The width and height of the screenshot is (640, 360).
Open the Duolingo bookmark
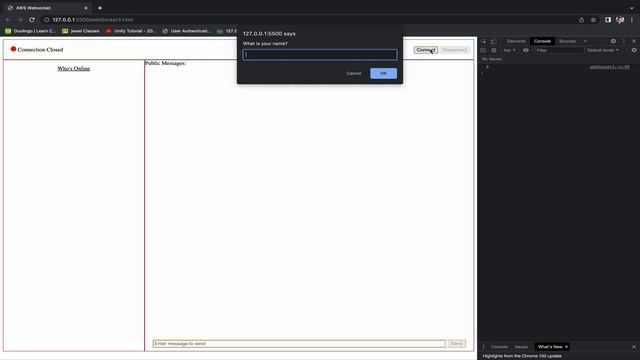(30, 31)
